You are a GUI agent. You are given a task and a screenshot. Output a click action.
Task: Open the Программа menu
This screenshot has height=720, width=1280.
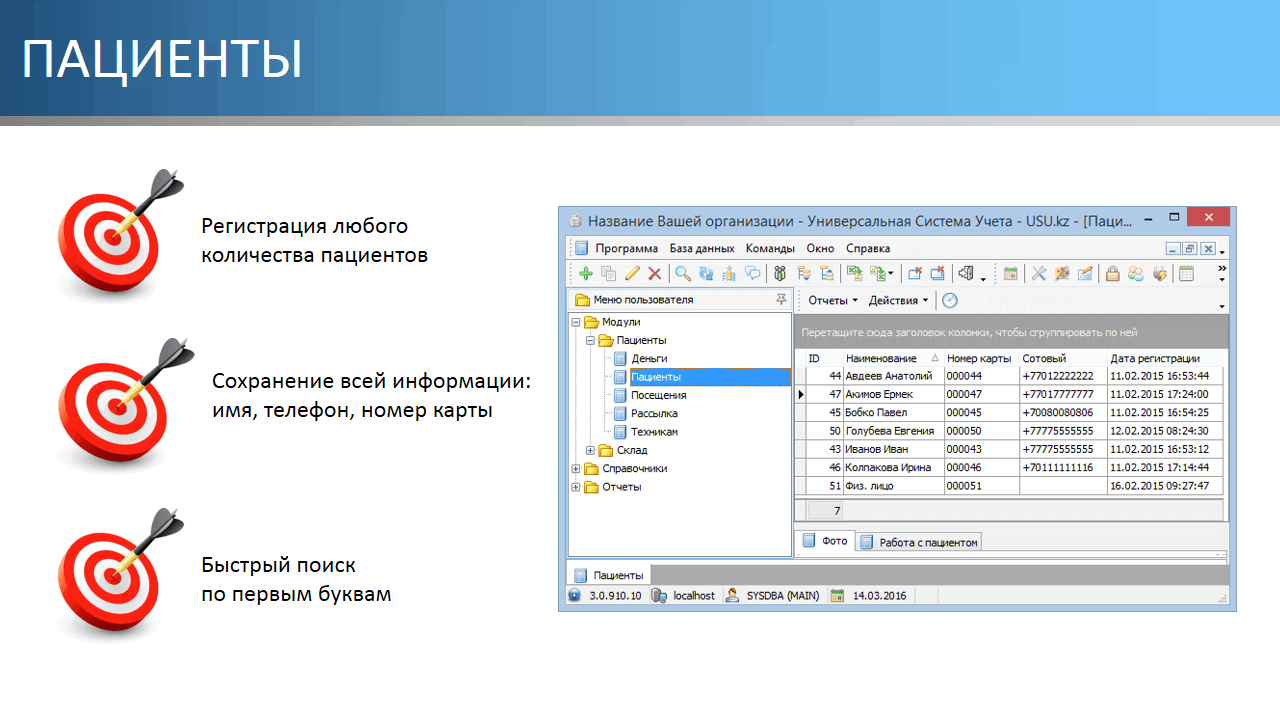point(626,248)
